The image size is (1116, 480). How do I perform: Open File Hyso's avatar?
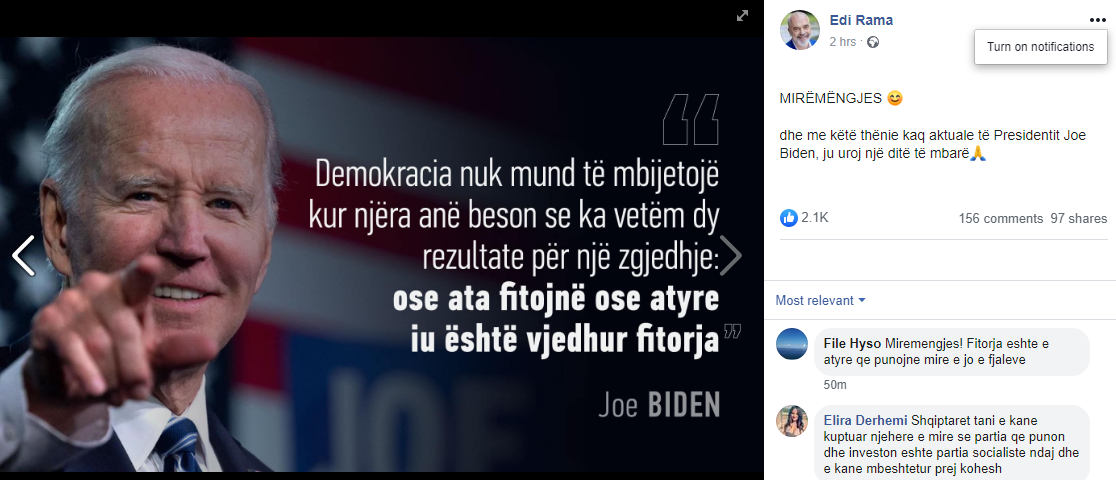791,344
